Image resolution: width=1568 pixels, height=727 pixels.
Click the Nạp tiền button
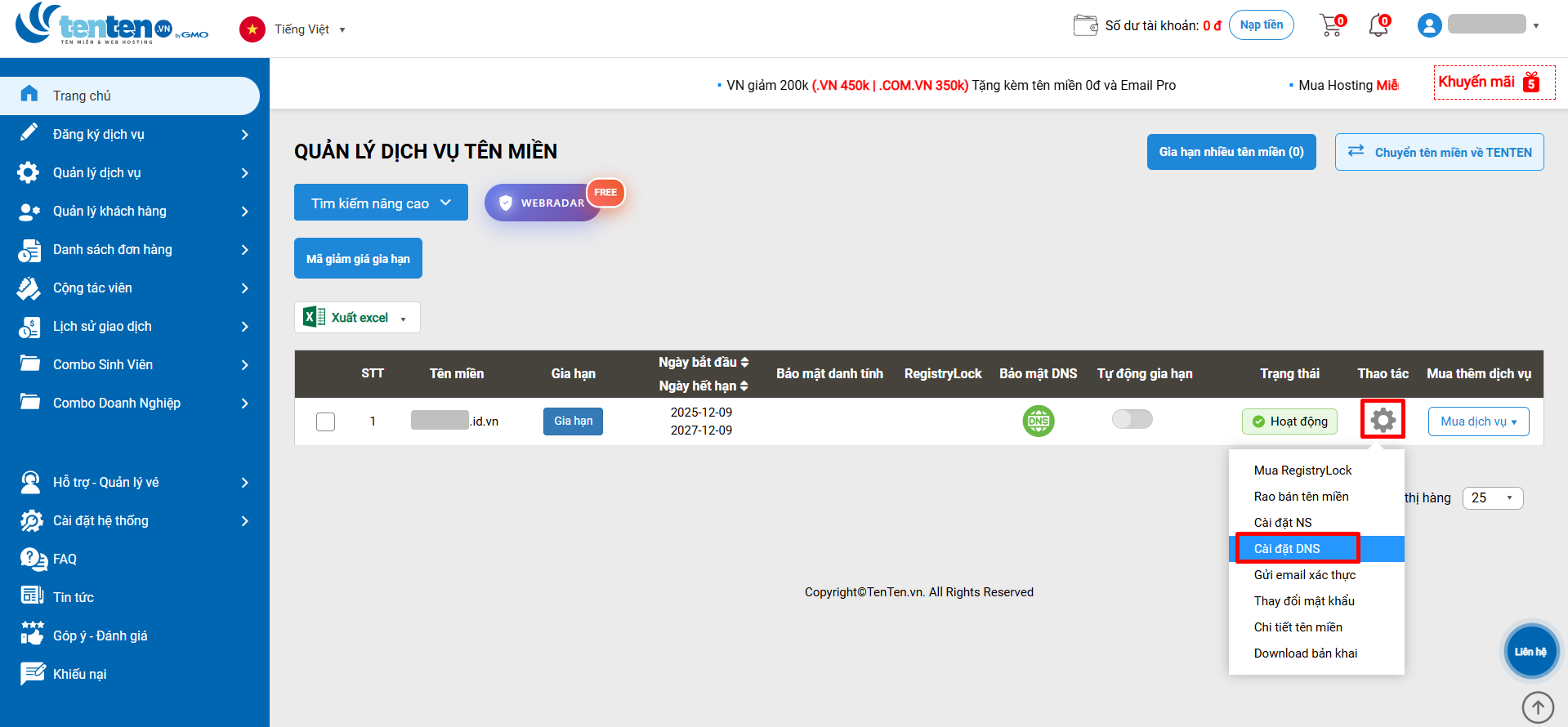1261,25
